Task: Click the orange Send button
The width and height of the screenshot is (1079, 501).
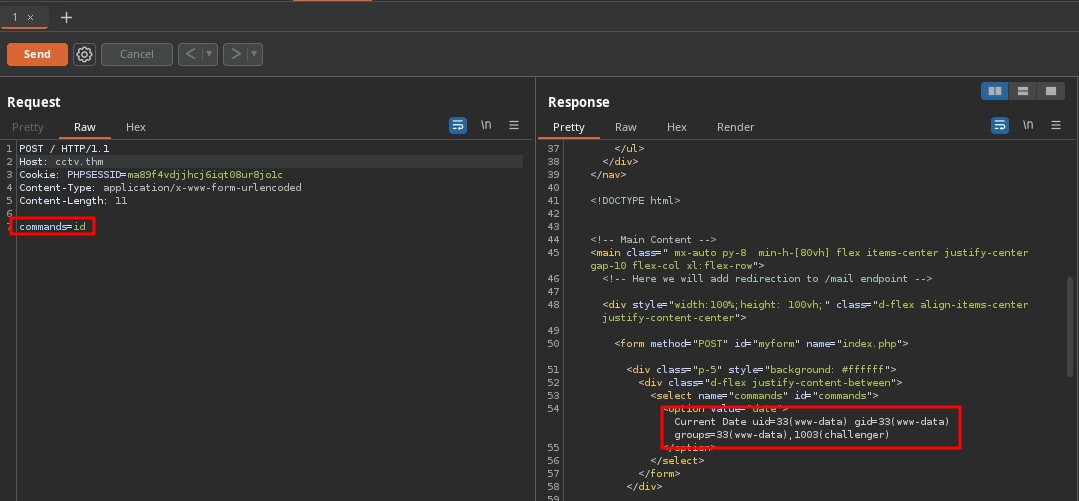Action: tap(37, 55)
